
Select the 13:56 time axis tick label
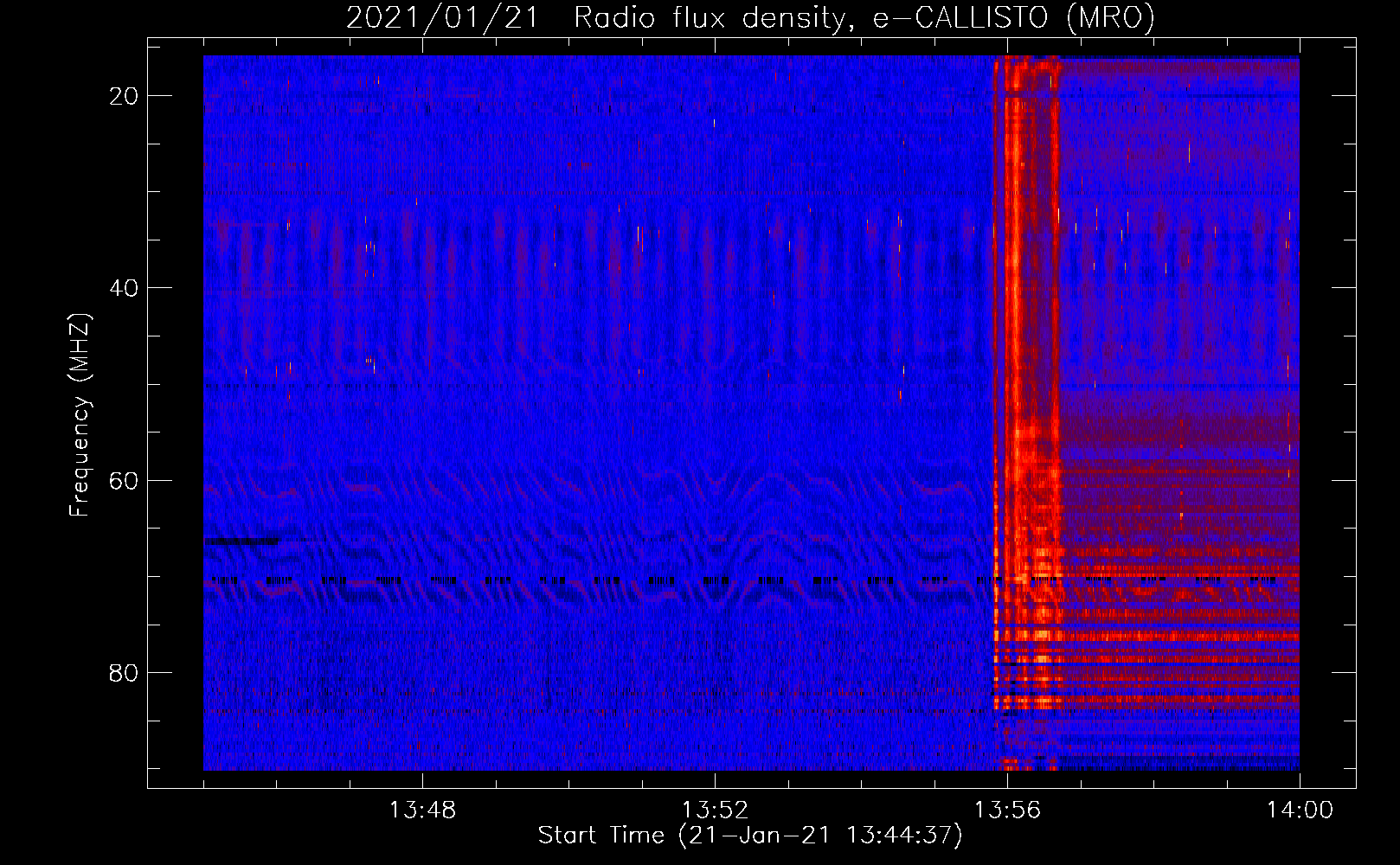click(1007, 811)
